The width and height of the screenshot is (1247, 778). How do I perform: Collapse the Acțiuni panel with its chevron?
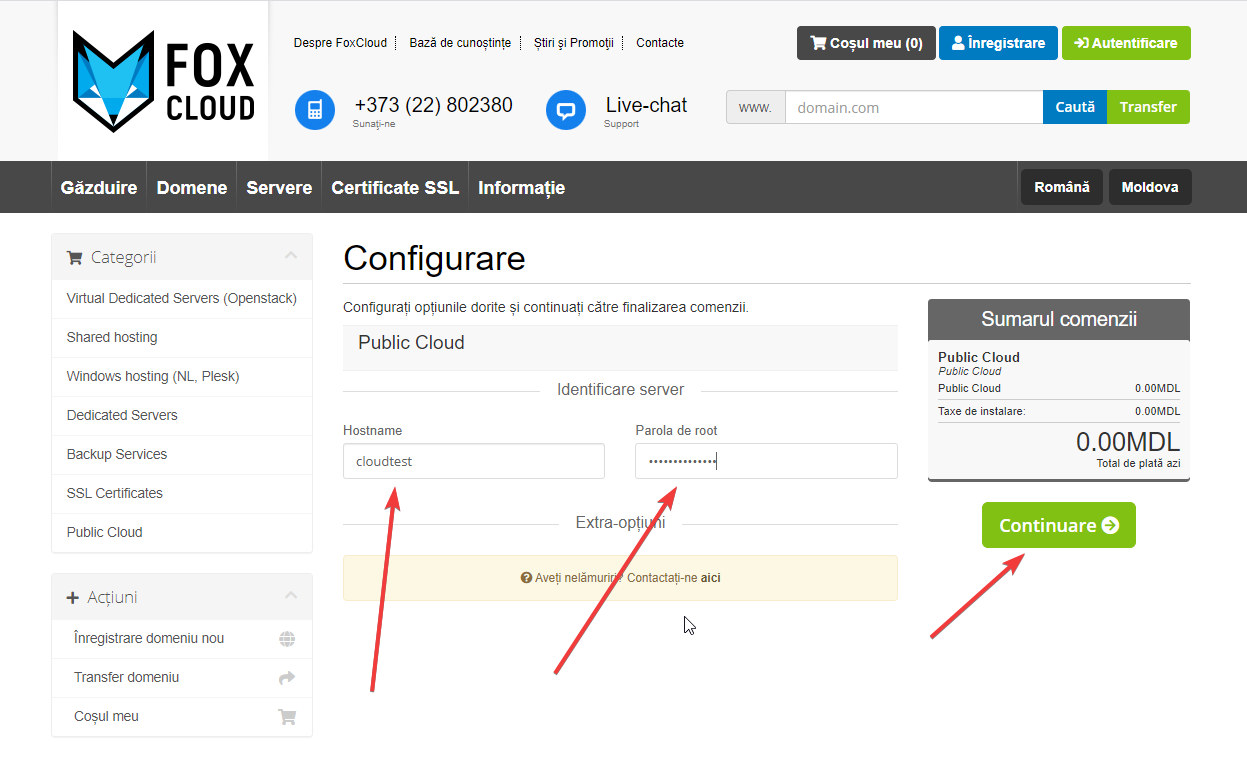pos(291,596)
